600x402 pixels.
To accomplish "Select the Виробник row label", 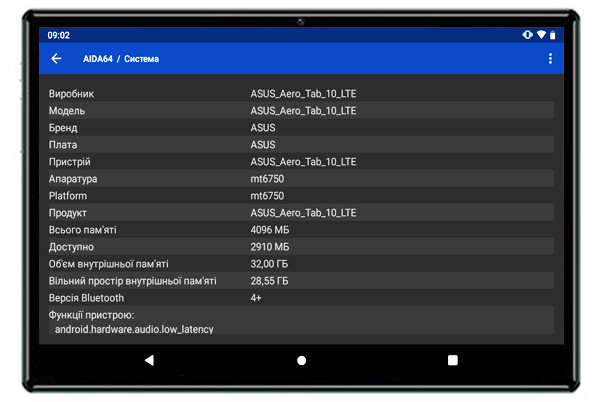I will click(x=71, y=94).
